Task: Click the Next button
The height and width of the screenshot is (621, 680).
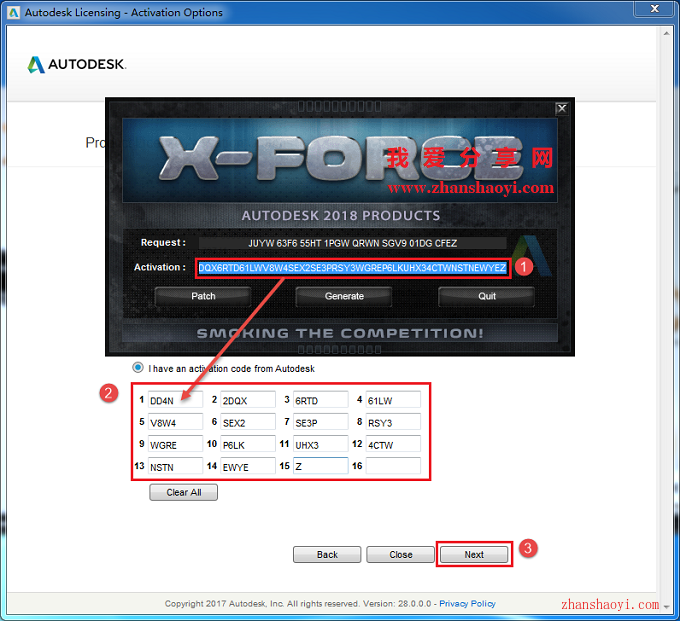Action: point(474,555)
